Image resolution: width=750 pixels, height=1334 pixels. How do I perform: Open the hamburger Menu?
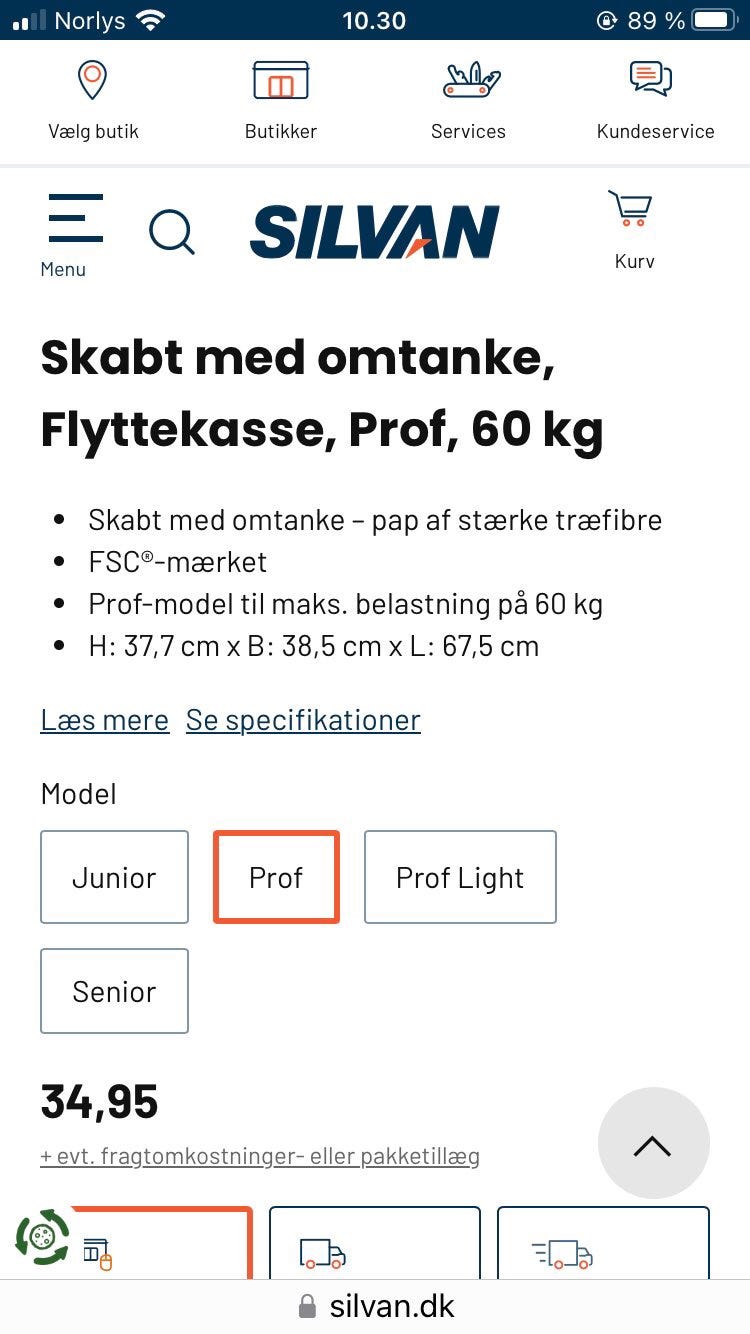click(75, 221)
